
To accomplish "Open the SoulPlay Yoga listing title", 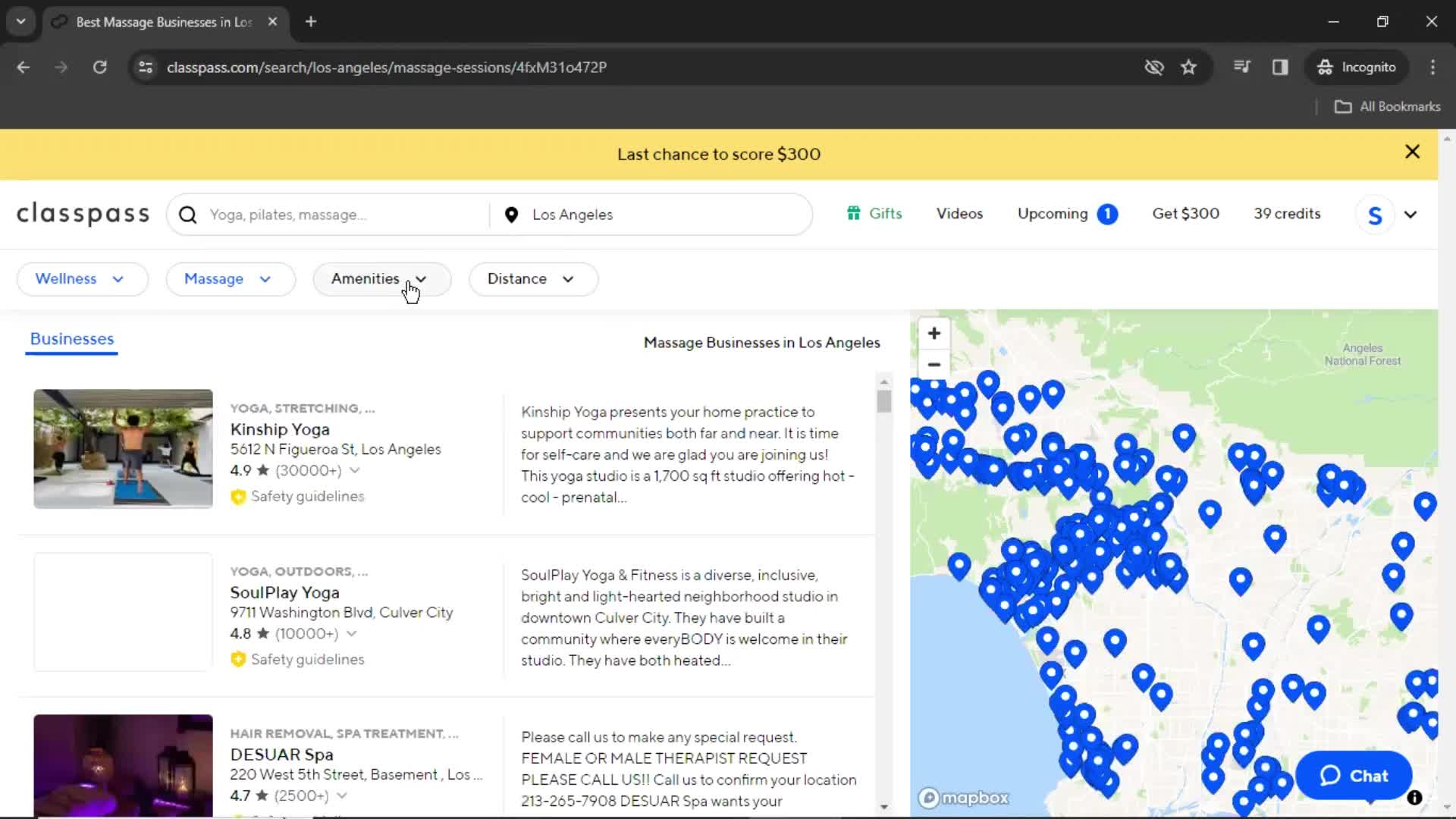I will [284, 592].
